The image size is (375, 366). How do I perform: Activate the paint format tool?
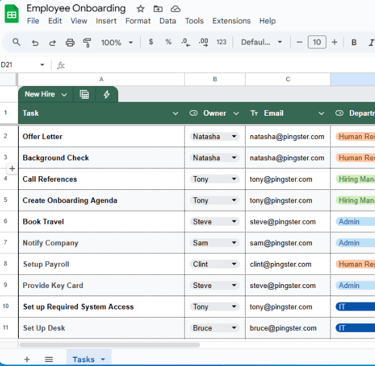pyautogui.click(x=87, y=43)
